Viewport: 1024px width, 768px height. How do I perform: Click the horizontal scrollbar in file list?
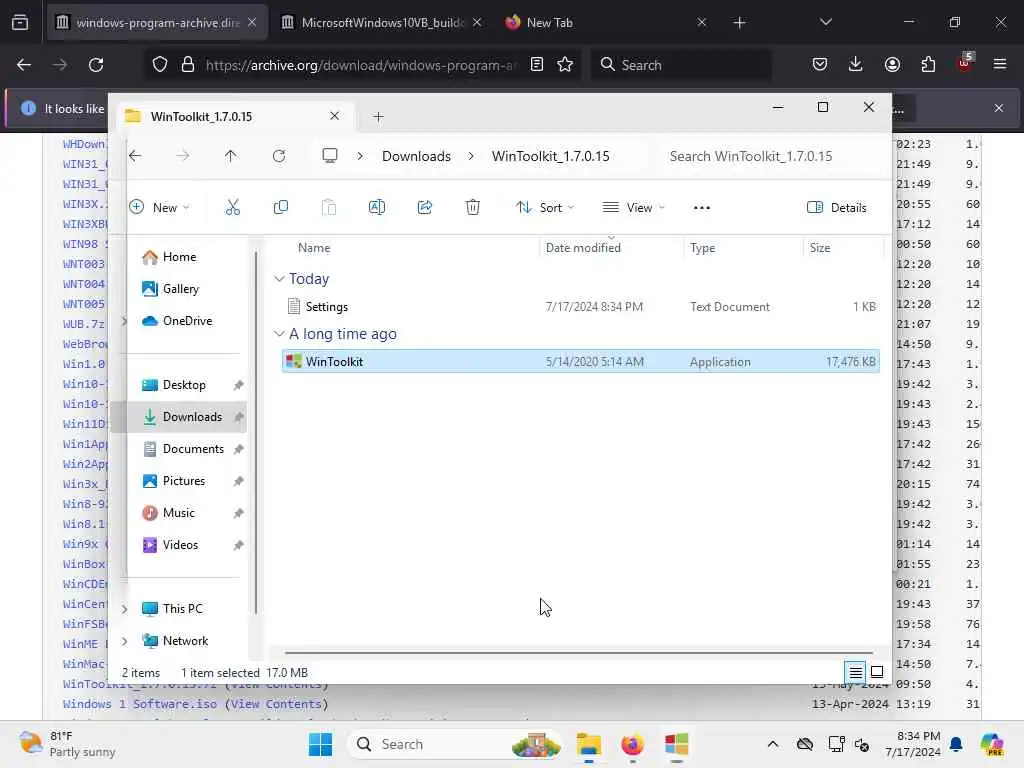tap(579, 652)
